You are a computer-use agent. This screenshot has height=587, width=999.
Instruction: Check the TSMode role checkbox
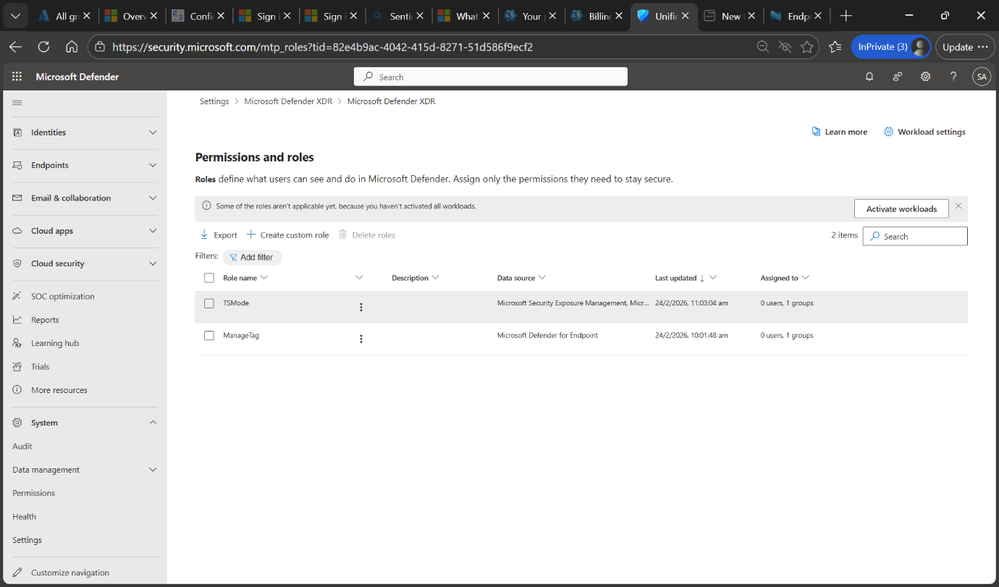point(209,302)
